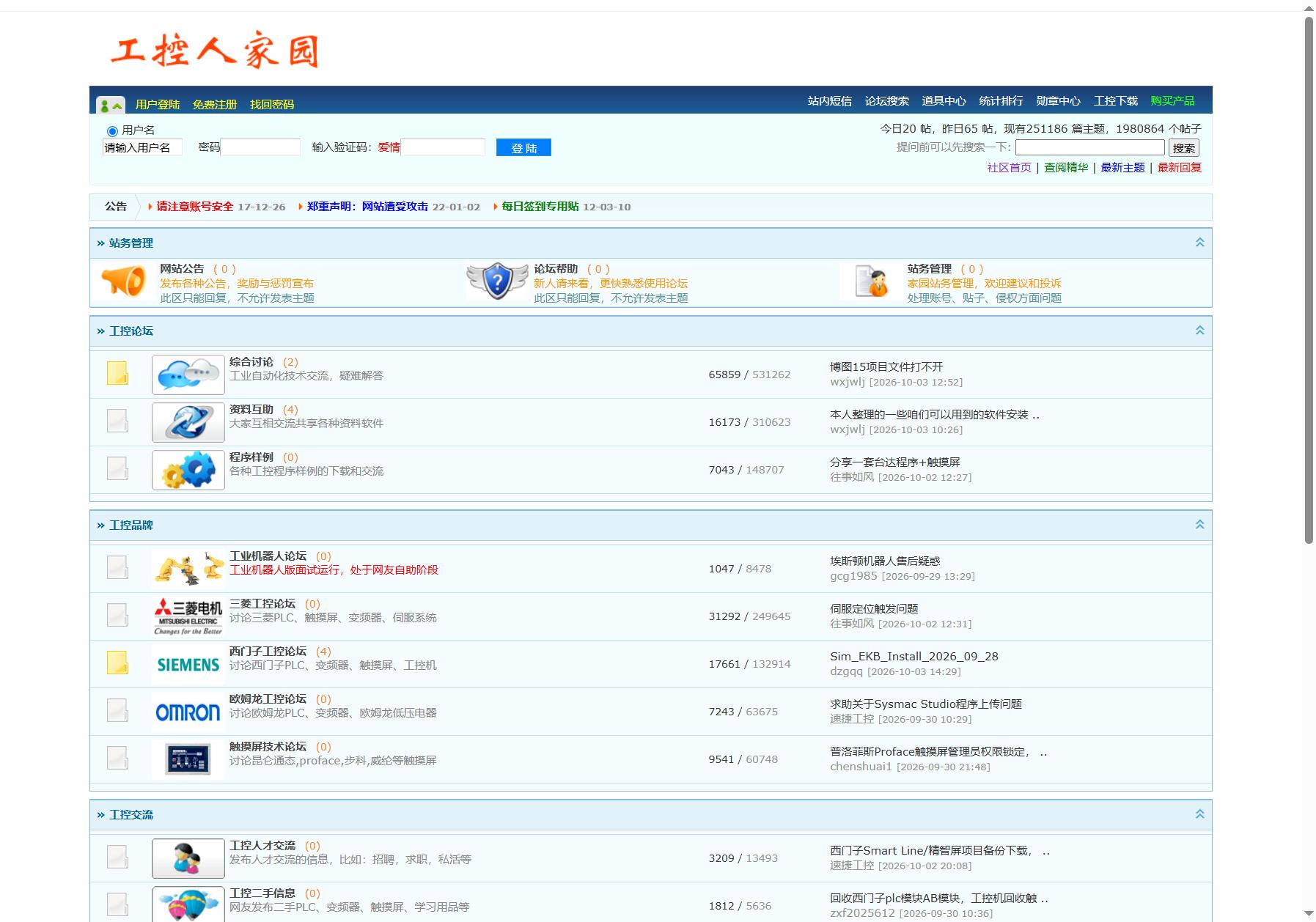
Task: Click the forum search input field
Action: (1090, 147)
